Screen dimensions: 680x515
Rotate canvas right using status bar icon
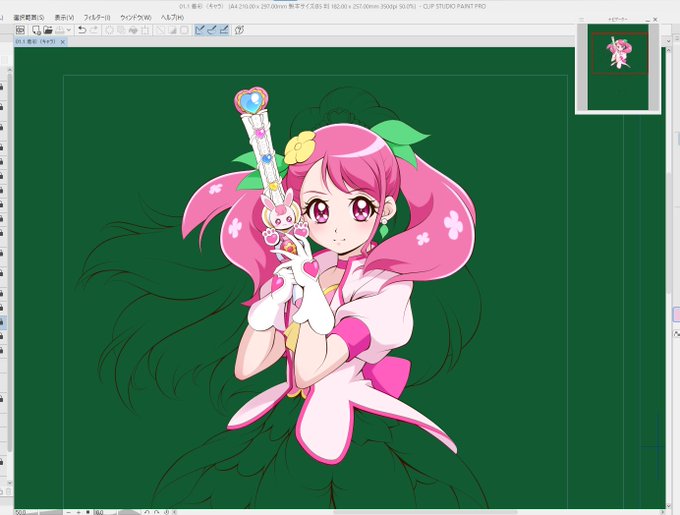click(157, 512)
